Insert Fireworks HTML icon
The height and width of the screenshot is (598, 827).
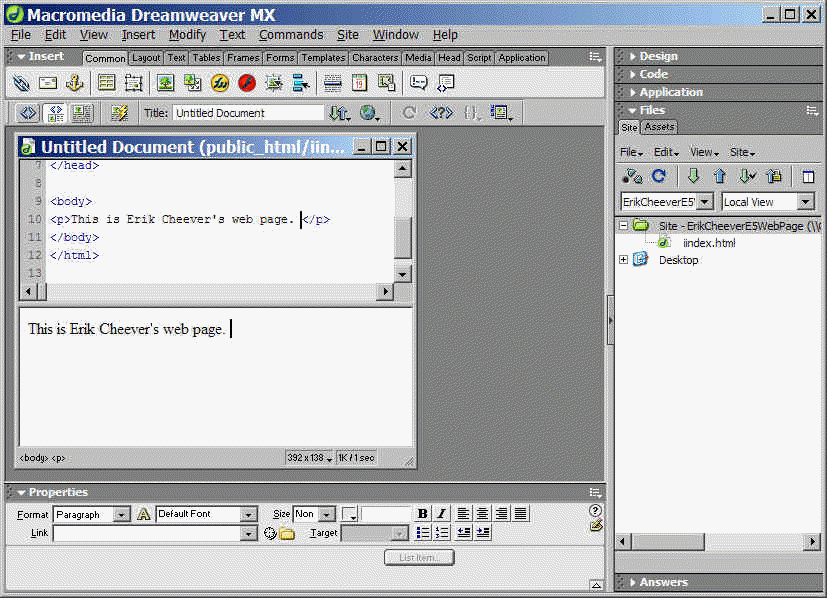[219, 83]
